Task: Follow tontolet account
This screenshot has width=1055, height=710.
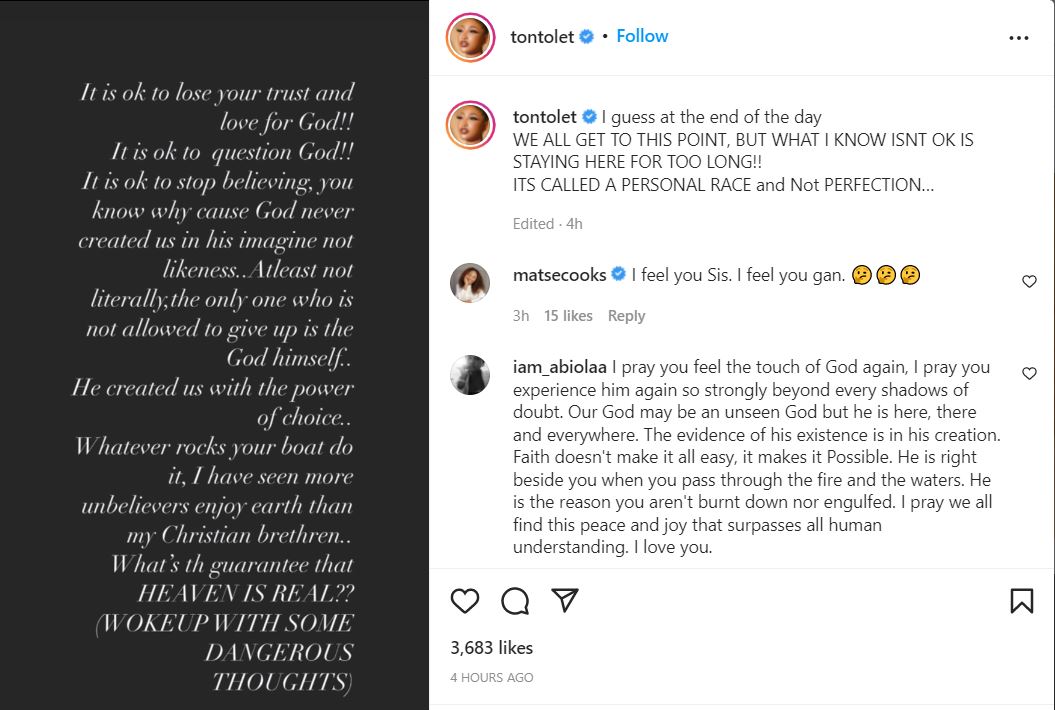Action: 642,36
